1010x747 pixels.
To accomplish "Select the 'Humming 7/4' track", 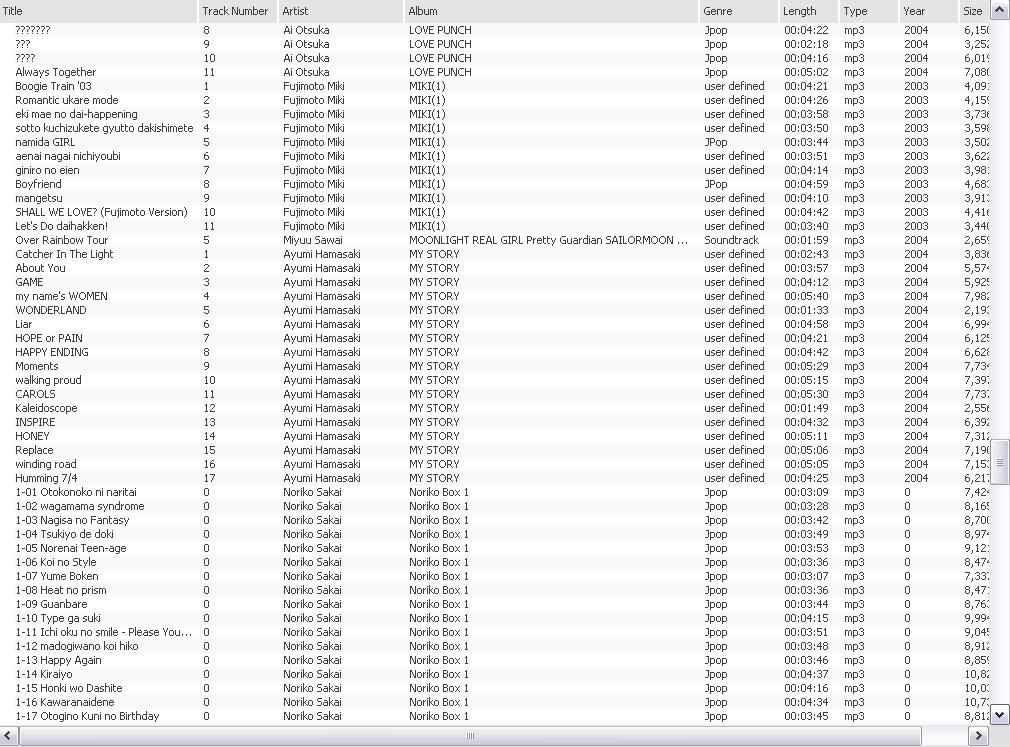I will [x=495, y=478].
